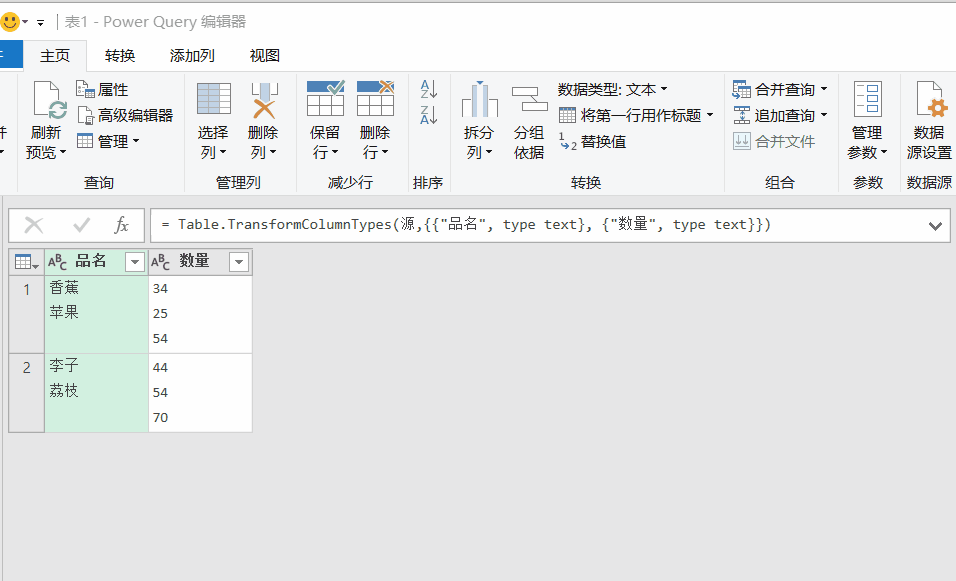Open the 视图 ribbon tab
Image resolution: width=956 pixels, height=581 pixels.
point(265,55)
